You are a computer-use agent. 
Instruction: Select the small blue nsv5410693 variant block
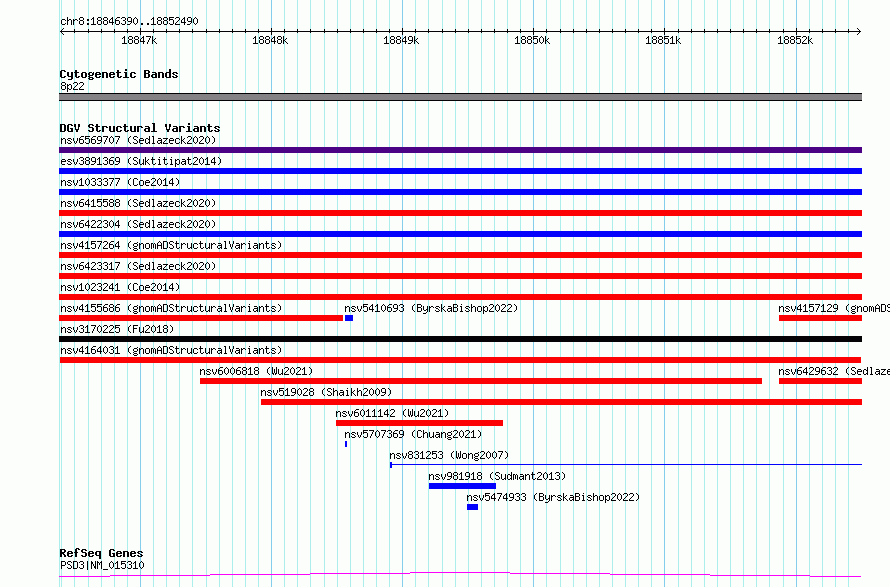tap(349, 318)
